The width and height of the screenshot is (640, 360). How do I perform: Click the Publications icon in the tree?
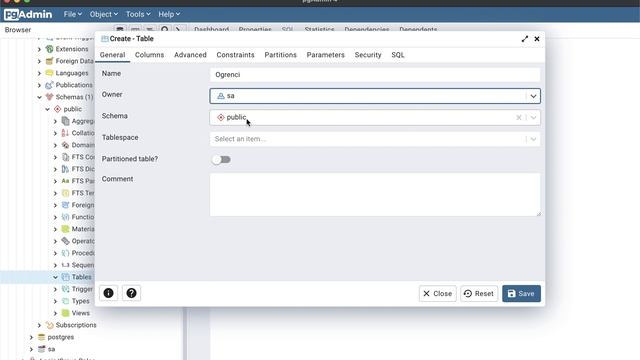(x=49, y=85)
